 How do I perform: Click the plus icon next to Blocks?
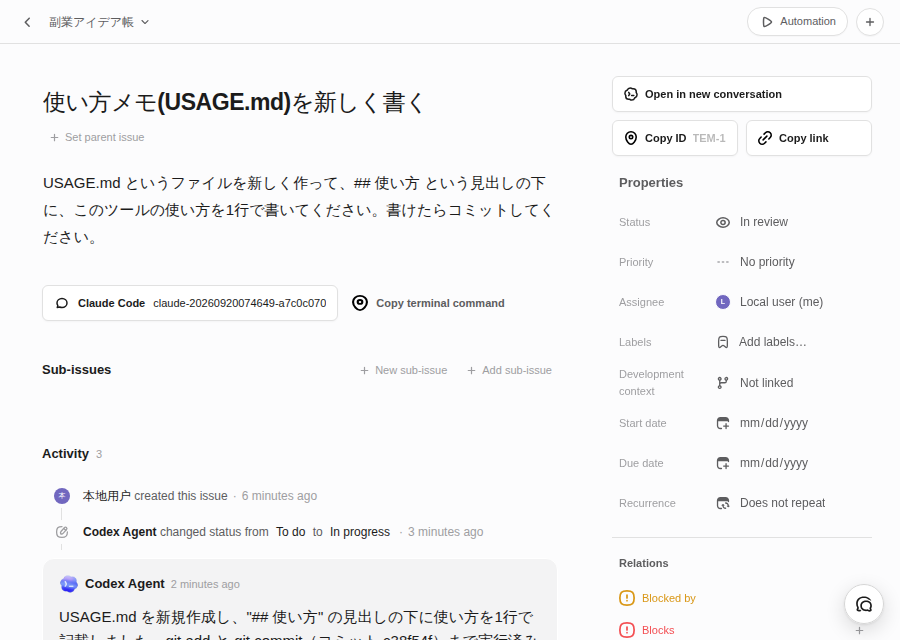click(859, 630)
